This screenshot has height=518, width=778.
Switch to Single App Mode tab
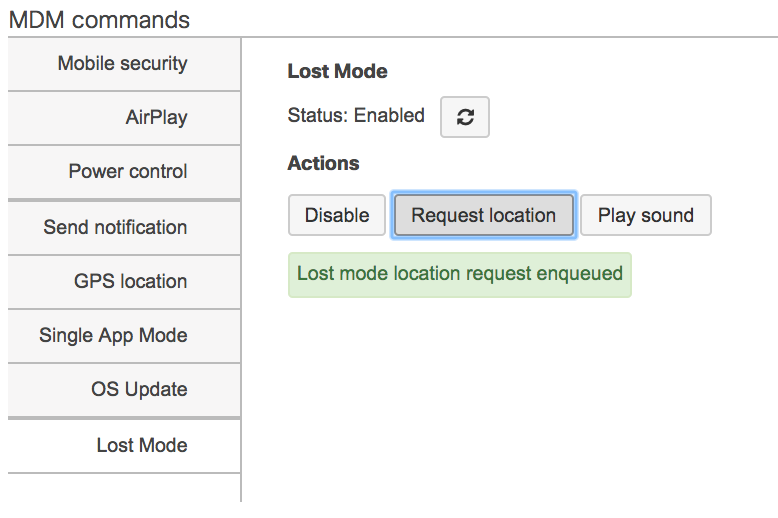point(124,336)
